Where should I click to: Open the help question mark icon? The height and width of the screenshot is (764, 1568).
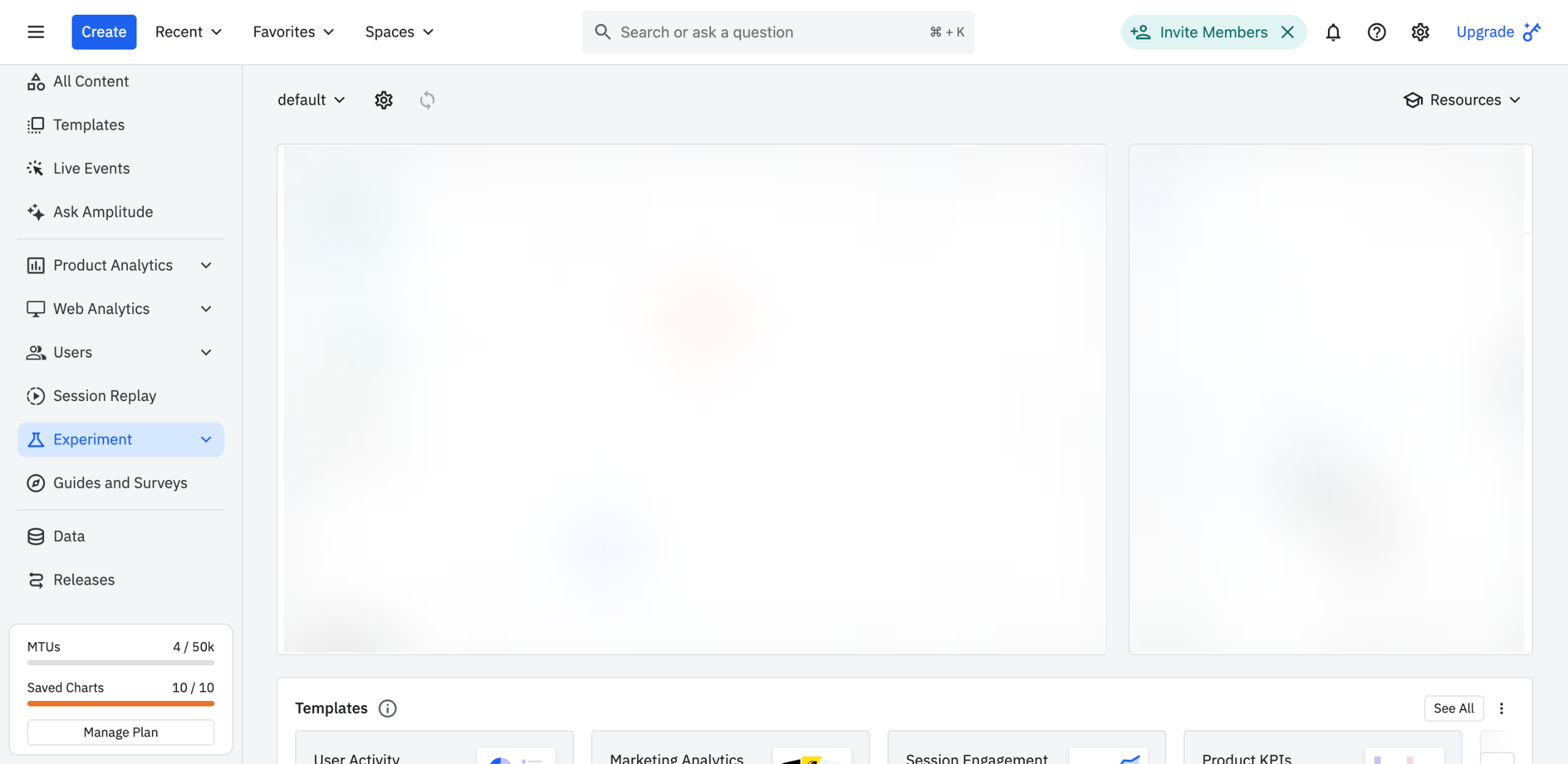[x=1376, y=32]
